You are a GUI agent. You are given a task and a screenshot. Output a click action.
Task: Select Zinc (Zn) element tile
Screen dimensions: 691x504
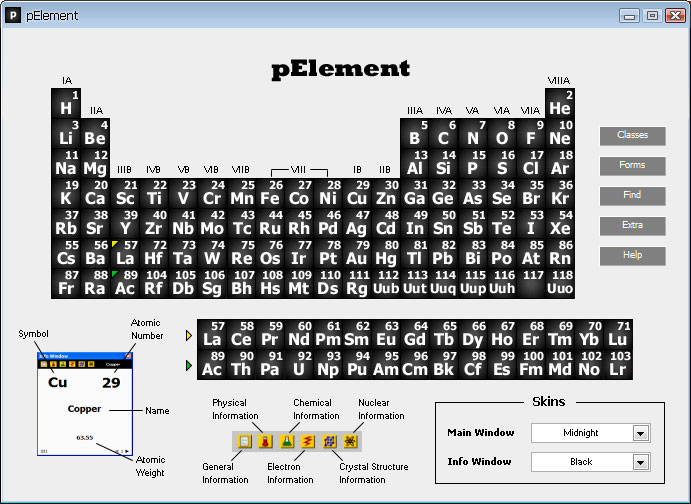coord(386,193)
